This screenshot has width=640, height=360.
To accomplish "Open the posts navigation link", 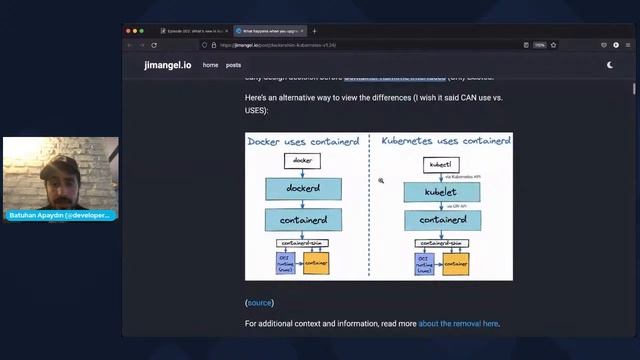I will coord(233,65).
